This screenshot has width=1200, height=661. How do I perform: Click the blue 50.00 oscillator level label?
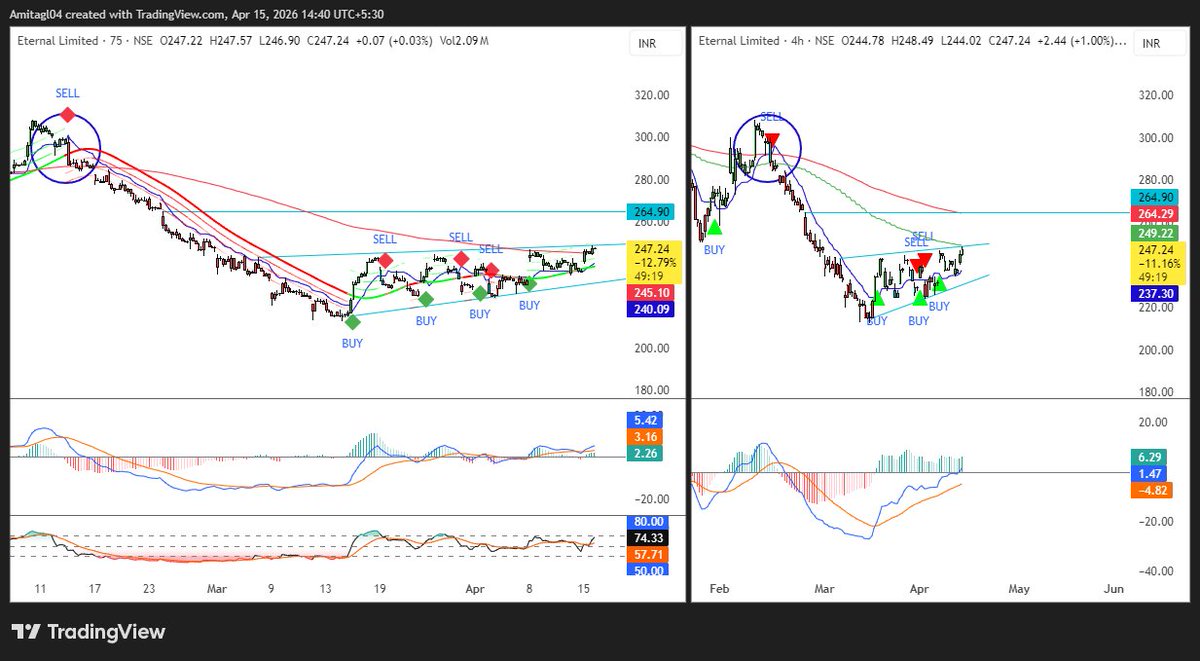(646, 570)
